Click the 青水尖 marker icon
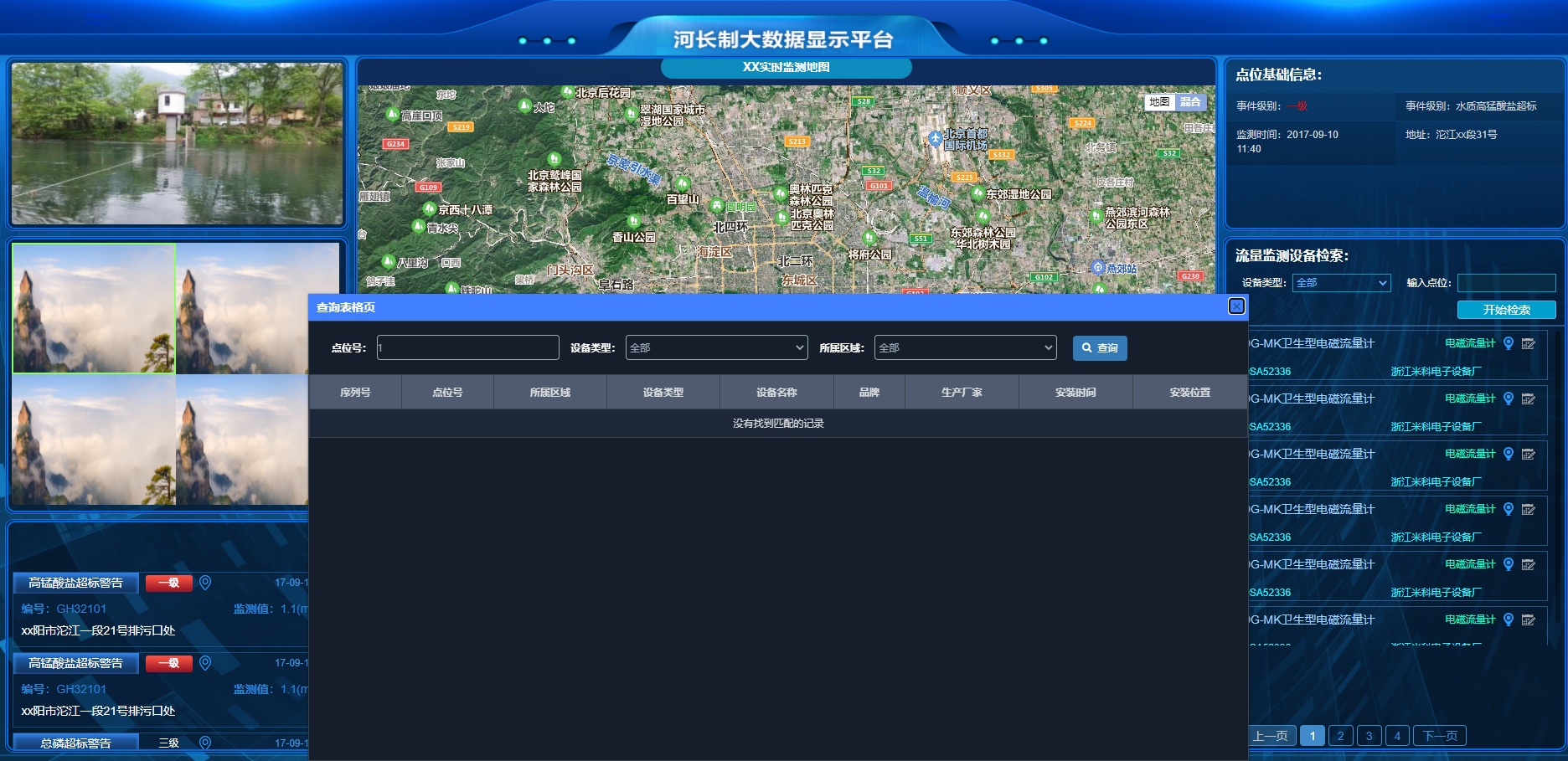The width and height of the screenshot is (1568, 761). pos(418,226)
